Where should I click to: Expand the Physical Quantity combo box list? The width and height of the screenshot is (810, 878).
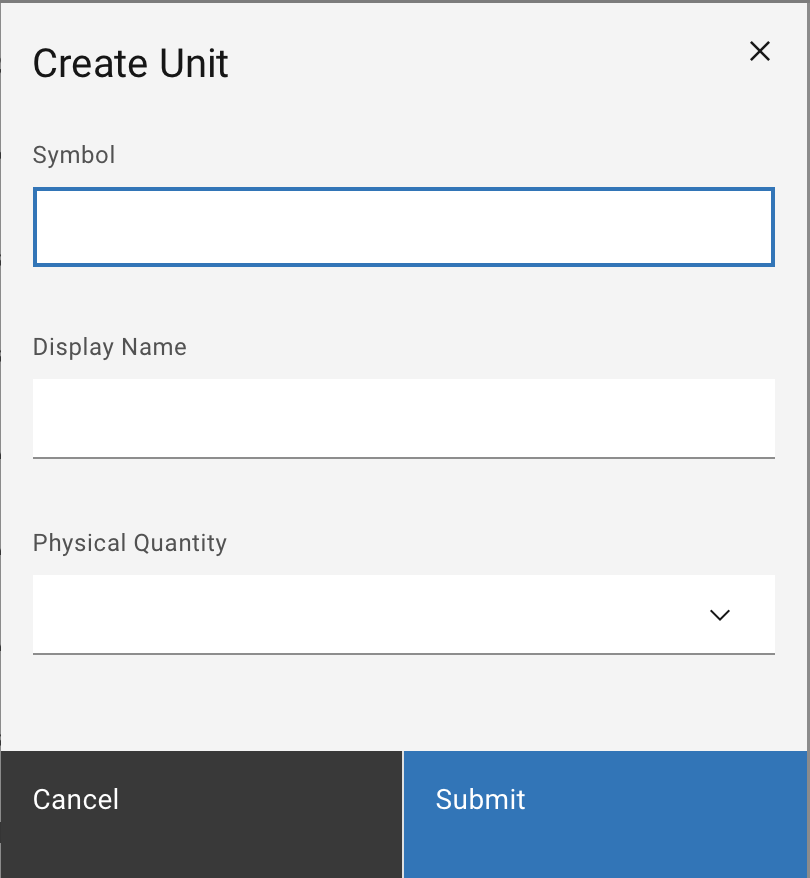403,614
